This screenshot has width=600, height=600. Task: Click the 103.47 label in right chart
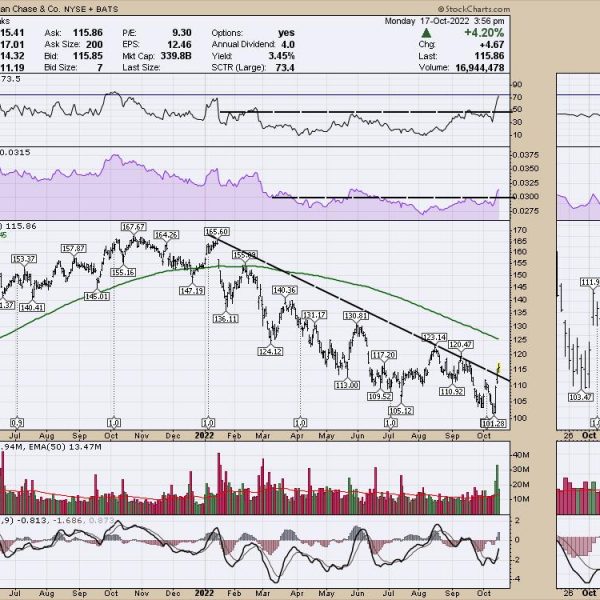(580, 397)
